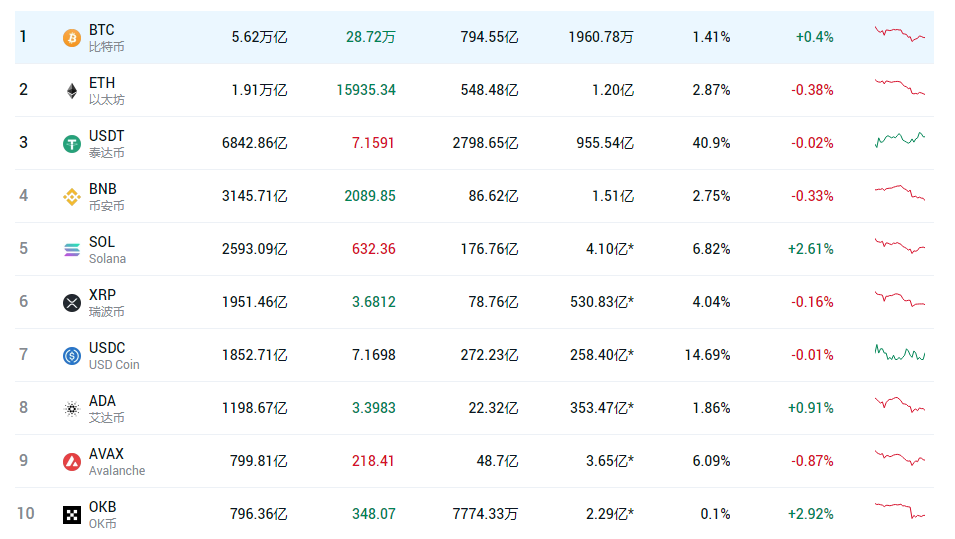The width and height of the screenshot is (955, 539).
Task: Select USDT turnover 40.9%
Action: coord(711,143)
